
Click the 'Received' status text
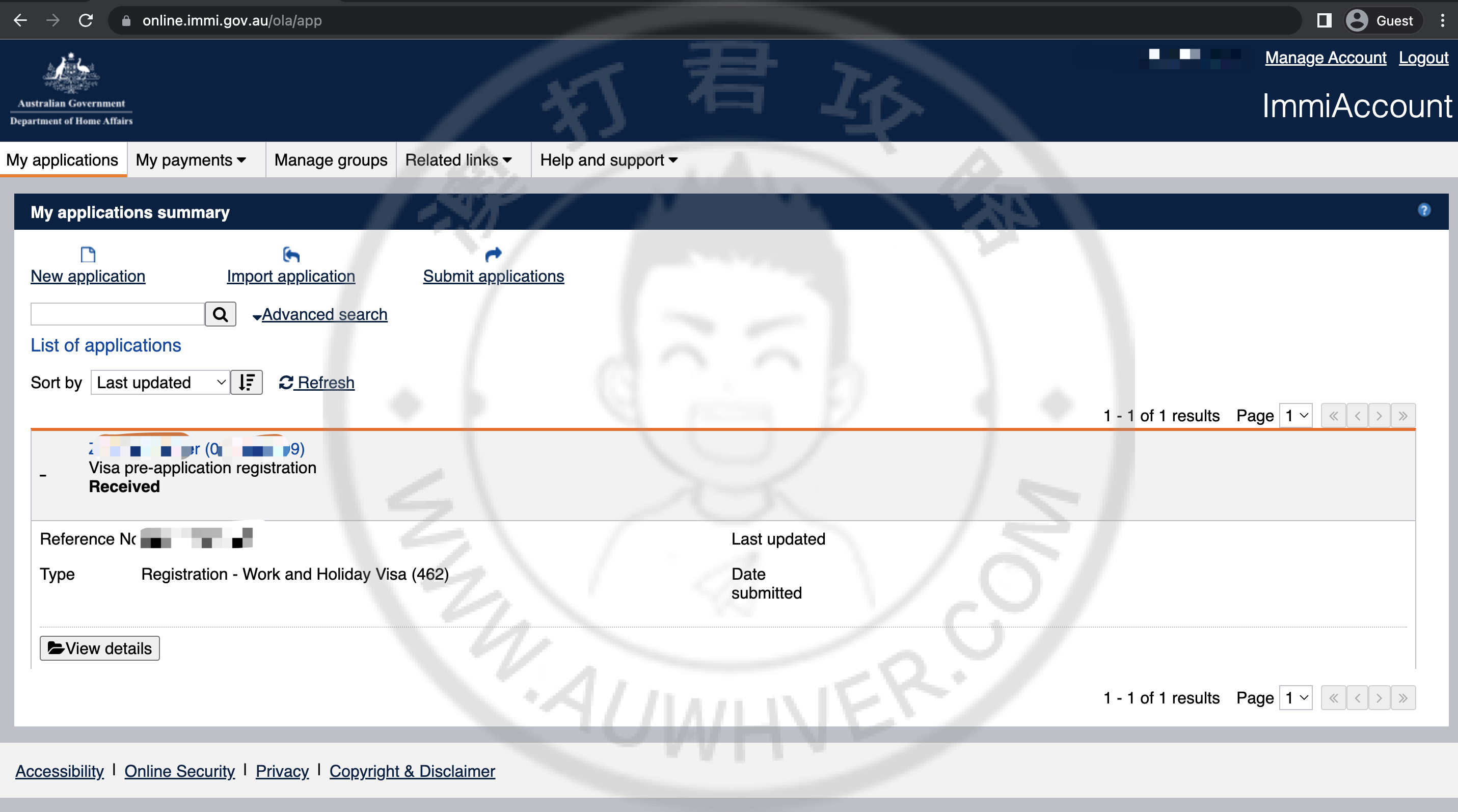pos(124,486)
